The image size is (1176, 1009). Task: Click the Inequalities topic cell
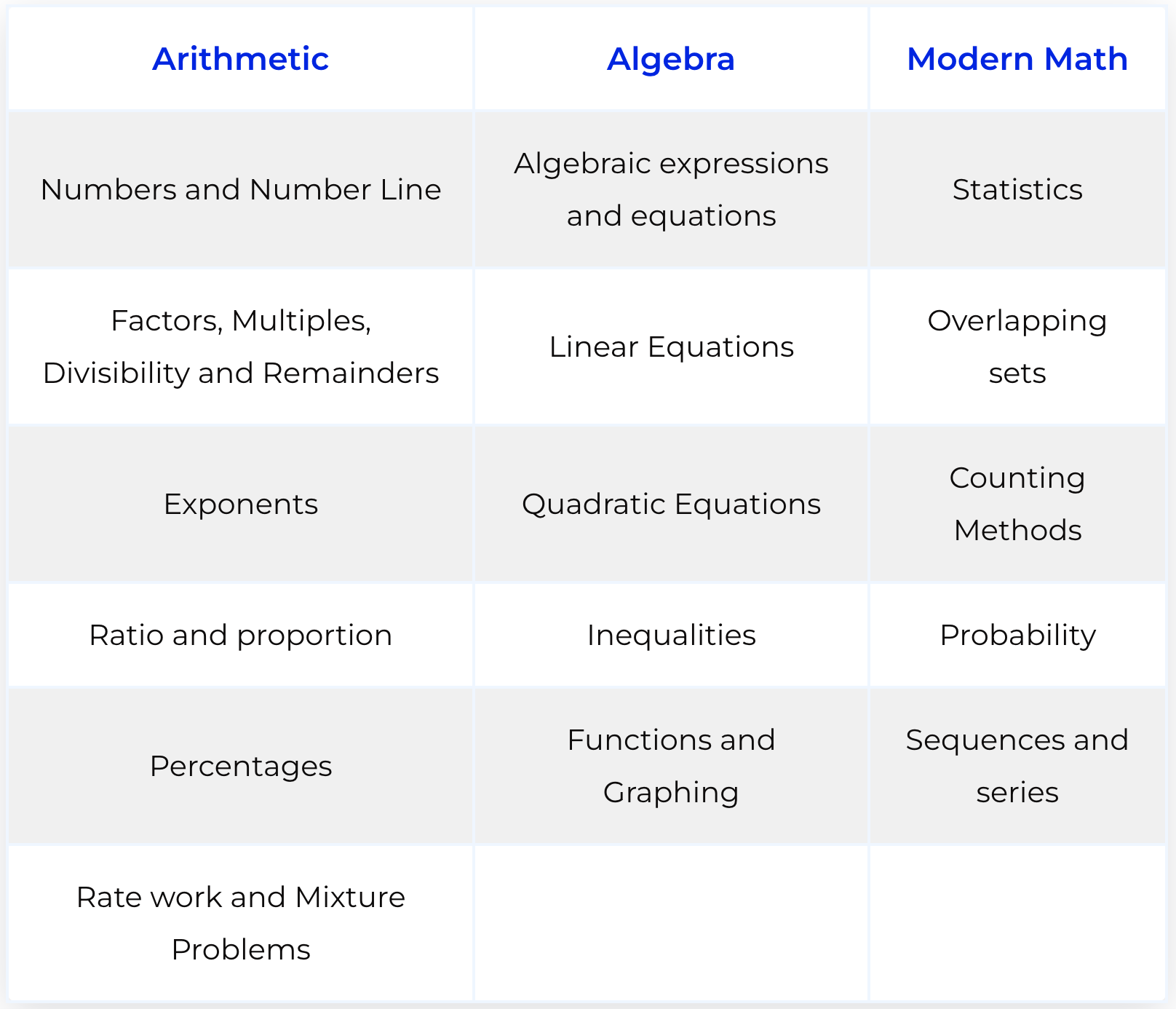[670, 635]
